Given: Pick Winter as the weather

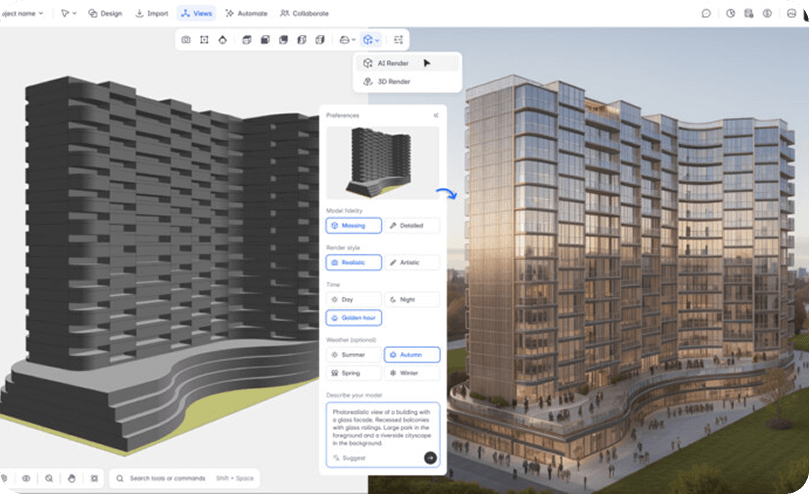Looking at the screenshot, I should (x=412, y=373).
